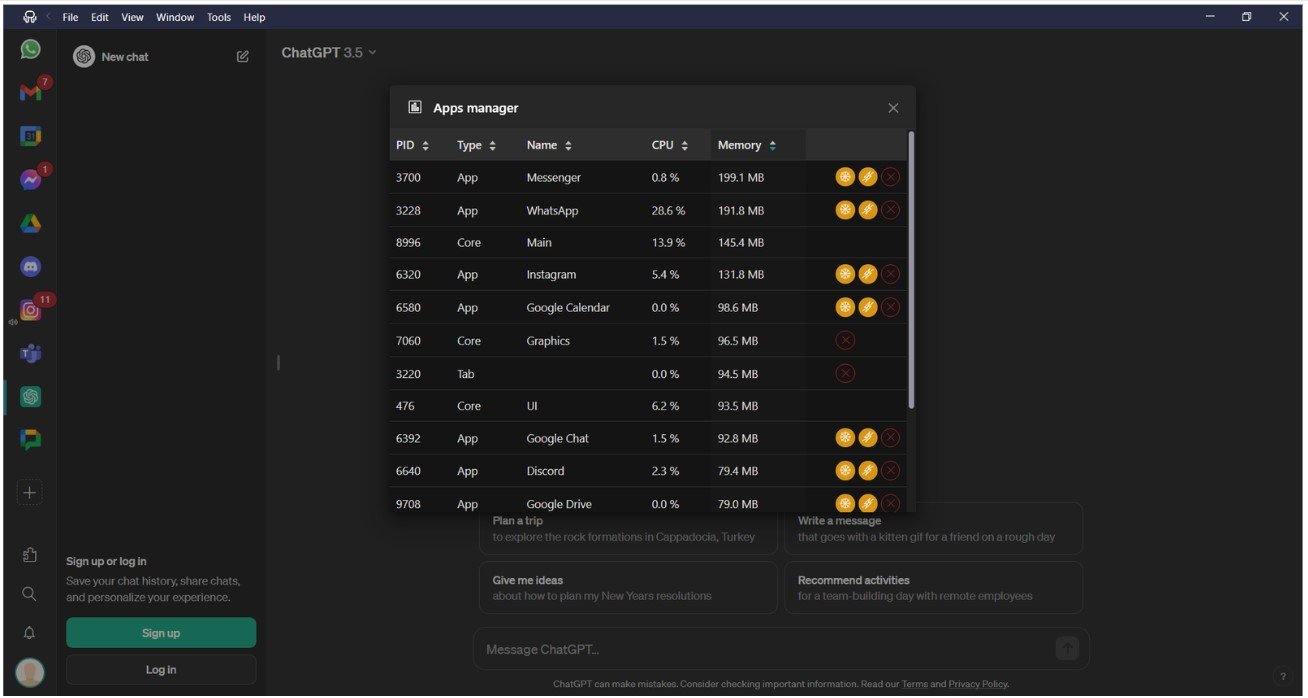Screen dimensions: 1308x698
Task: Click the Log in button
Action: click(x=161, y=670)
